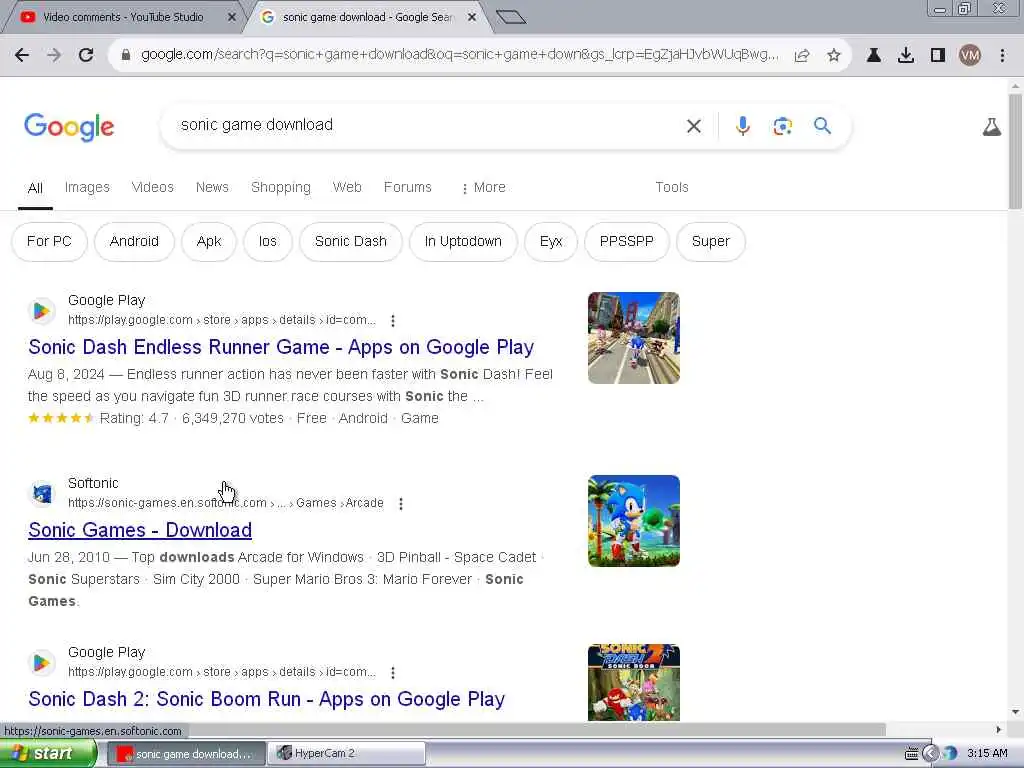Open Sonic Dash Endless Runner Game link
Image resolution: width=1024 pixels, height=768 pixels.
click(281, 347)
